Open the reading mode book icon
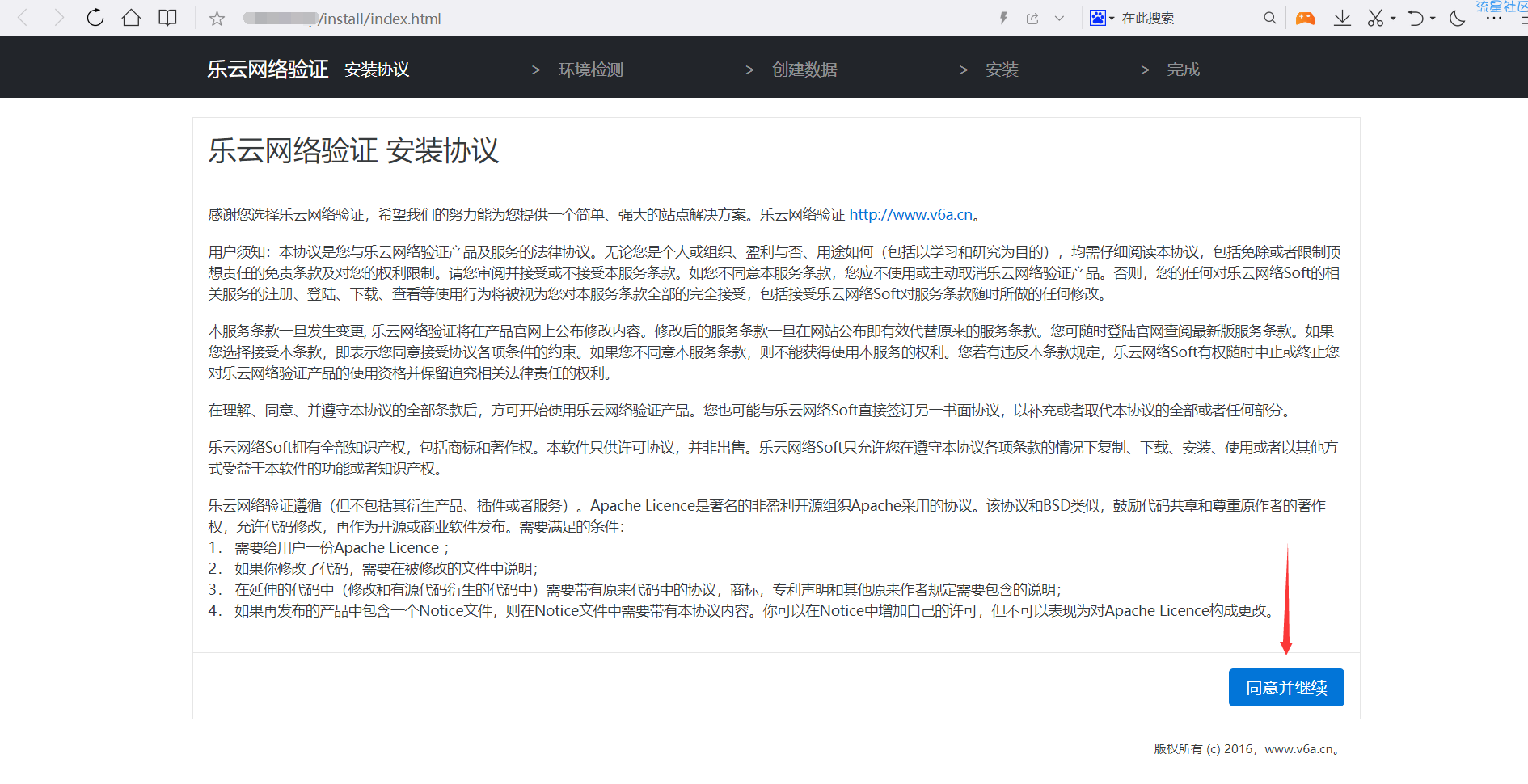1528x784 pixels. [167, 18]
